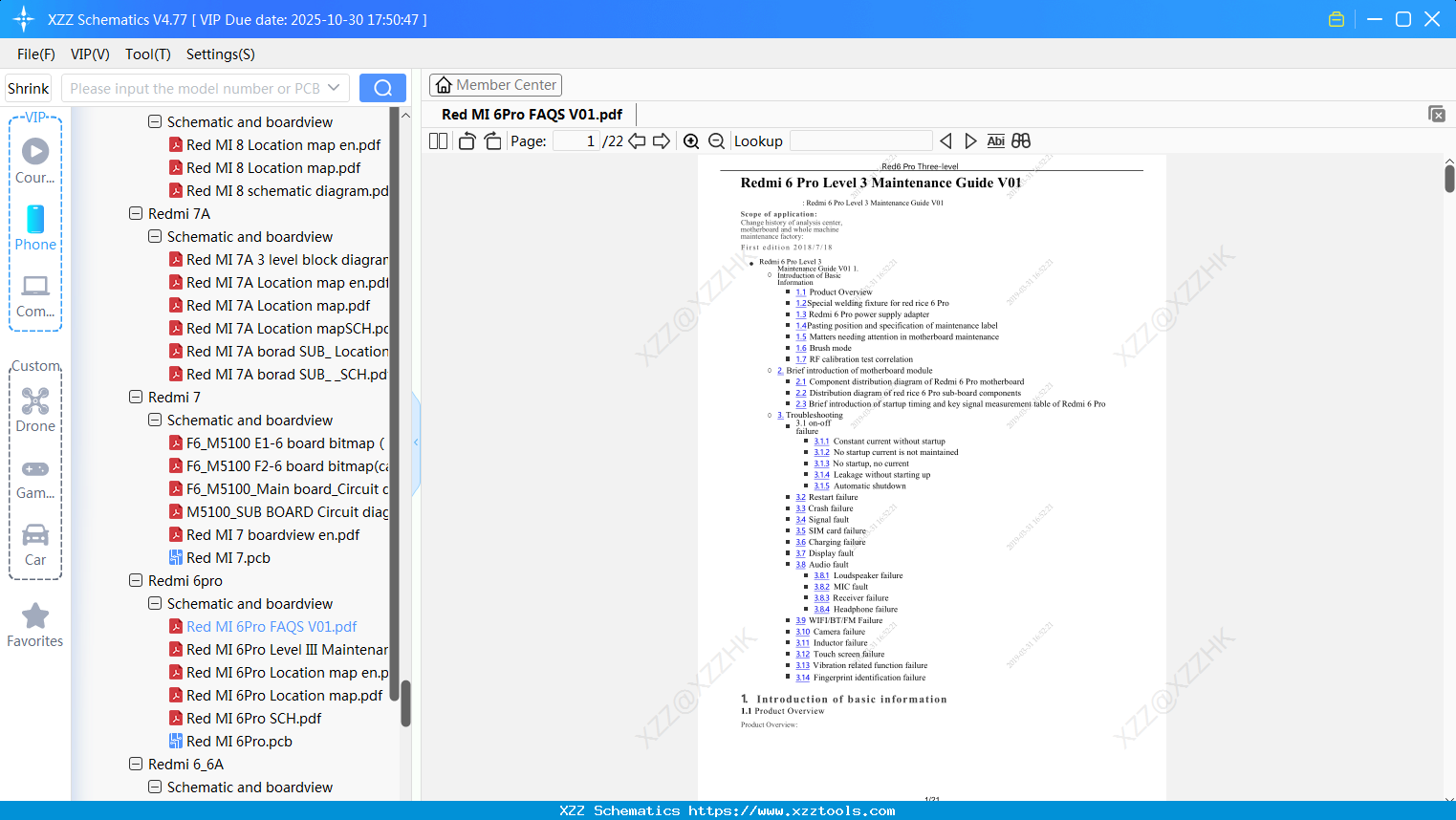Open M5100_SUB BOARD Circuit diagram file
The height and width of the screenshot is (820, 1456).
point(279,512)
